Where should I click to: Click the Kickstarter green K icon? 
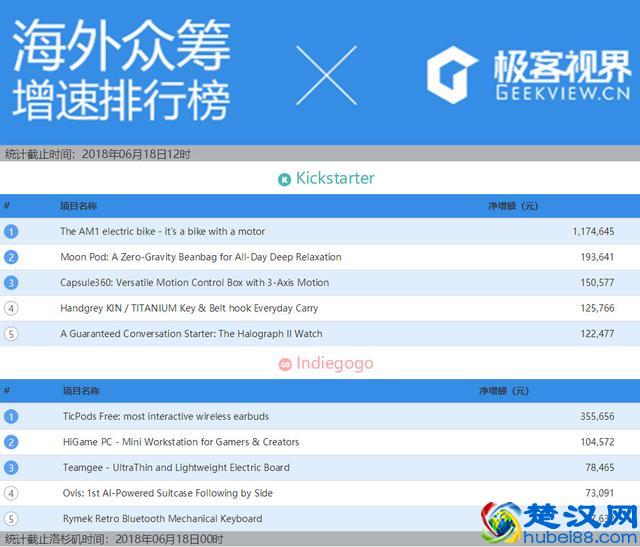(284, 180)
